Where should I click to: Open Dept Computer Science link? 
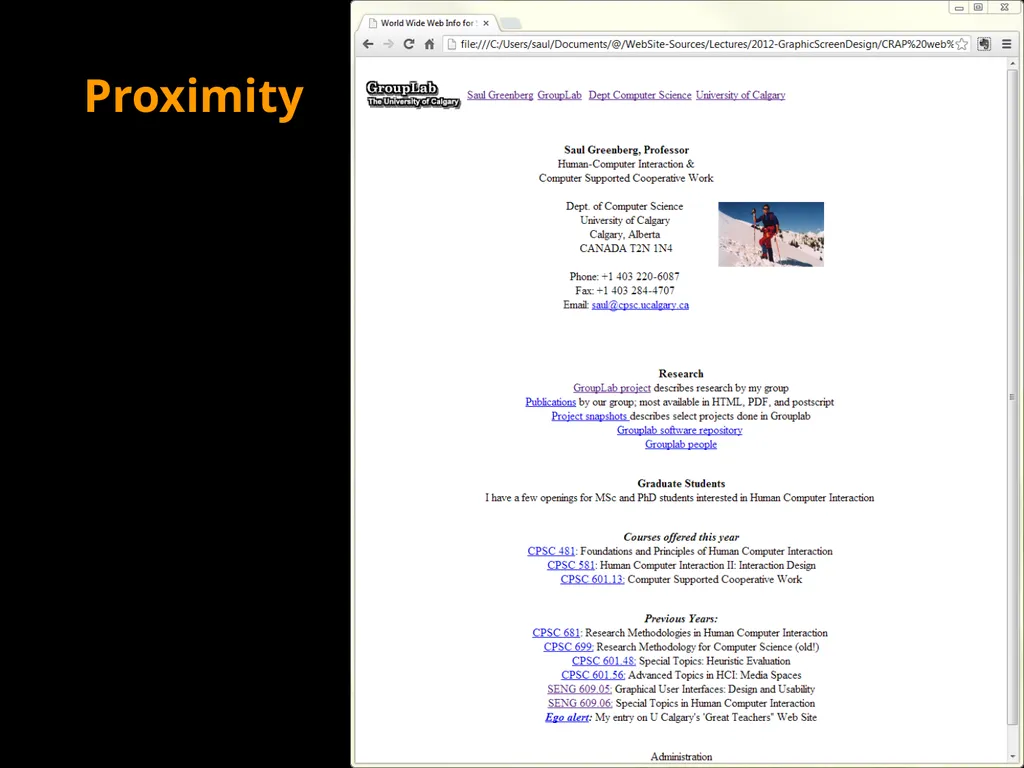coord(640,95)
